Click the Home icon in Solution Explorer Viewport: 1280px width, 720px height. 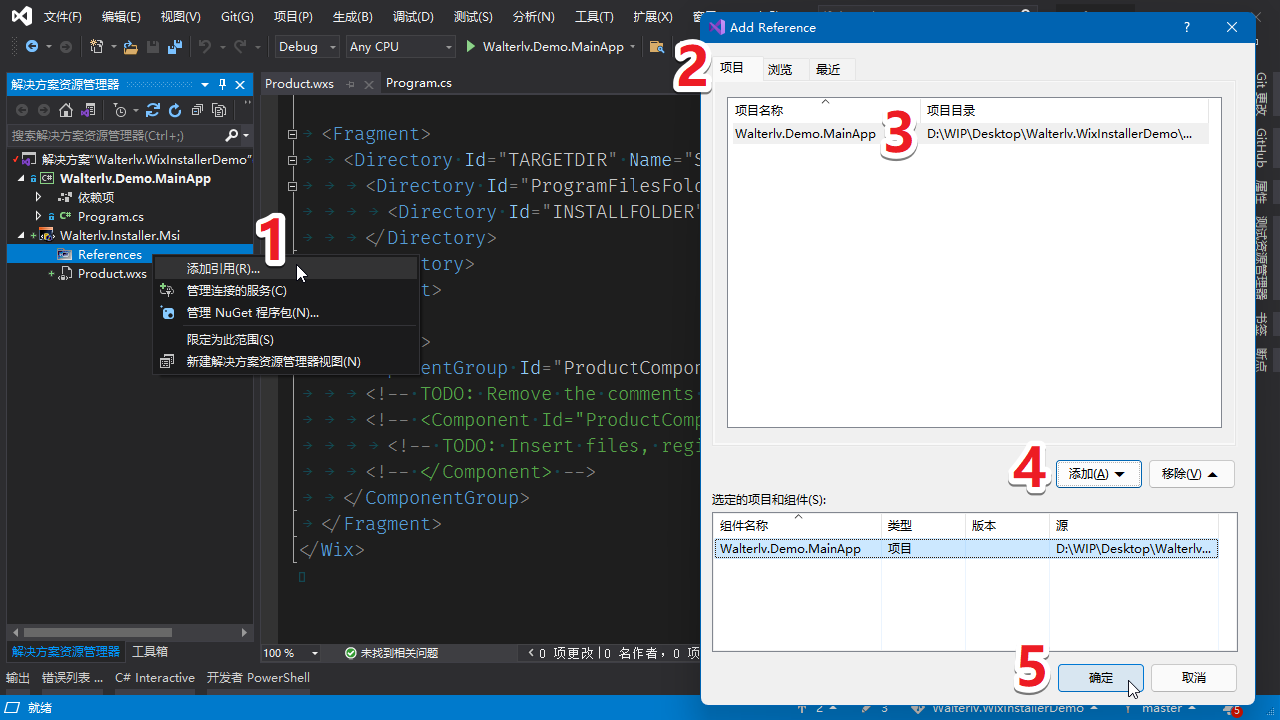click(x=66, y=110)
